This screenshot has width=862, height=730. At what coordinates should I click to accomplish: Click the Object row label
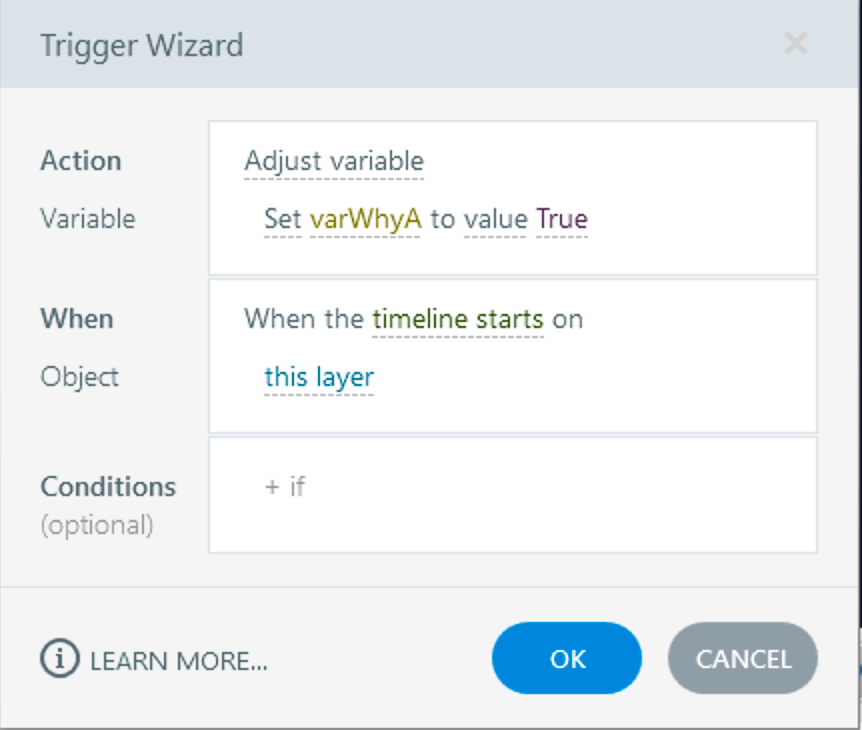[x=80, y=377]
